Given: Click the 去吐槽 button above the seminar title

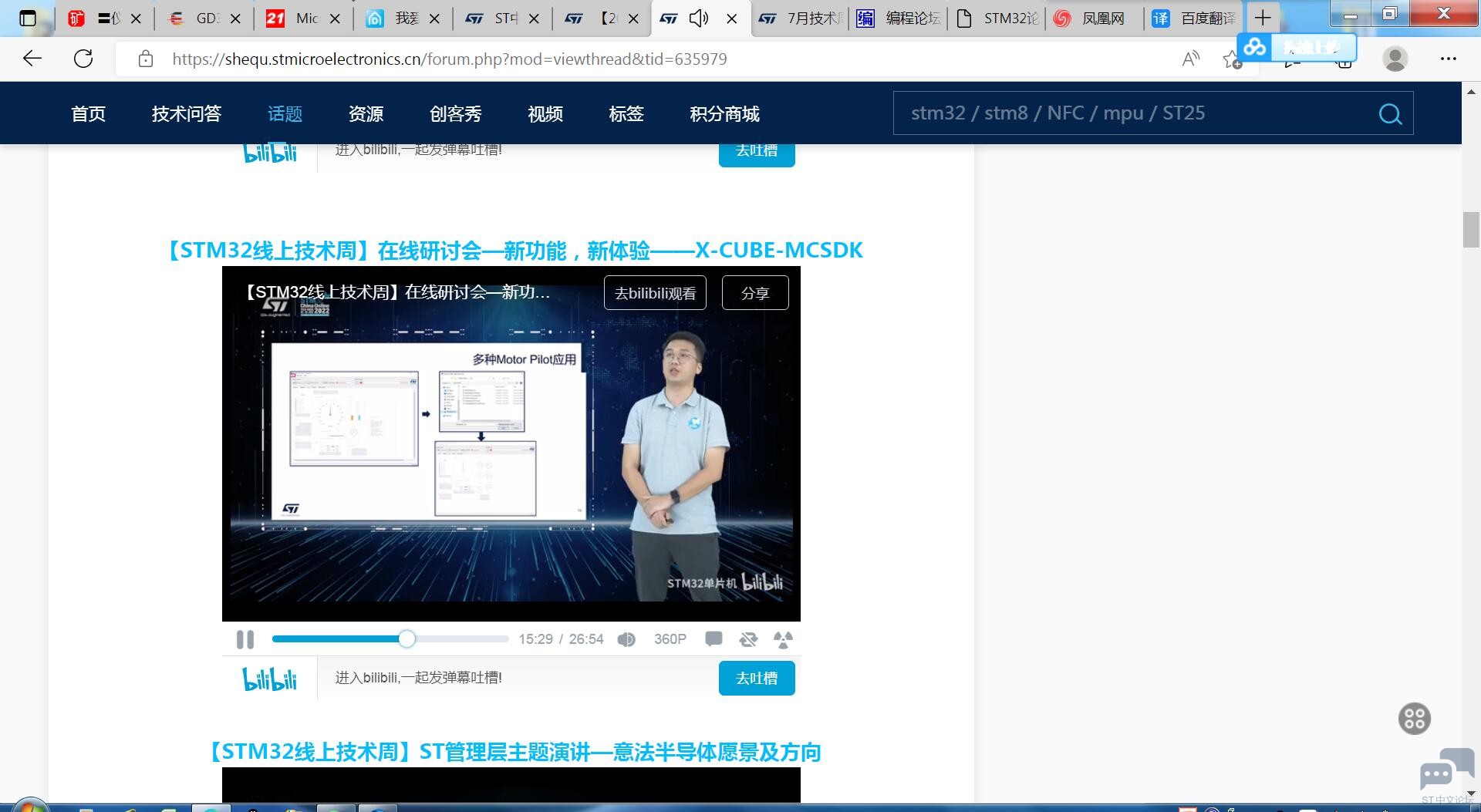Looking at the screenshot, I should 757,152.
